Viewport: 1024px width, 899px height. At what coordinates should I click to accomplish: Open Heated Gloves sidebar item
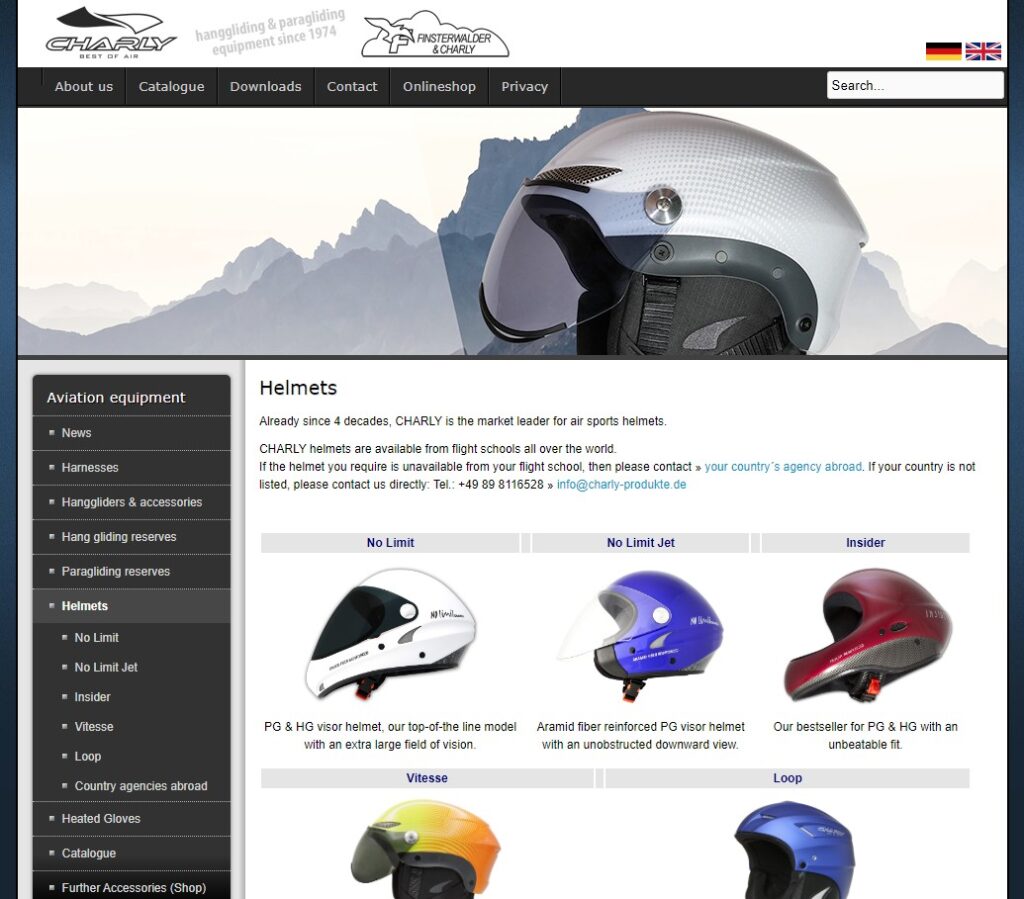click(131, 819)
